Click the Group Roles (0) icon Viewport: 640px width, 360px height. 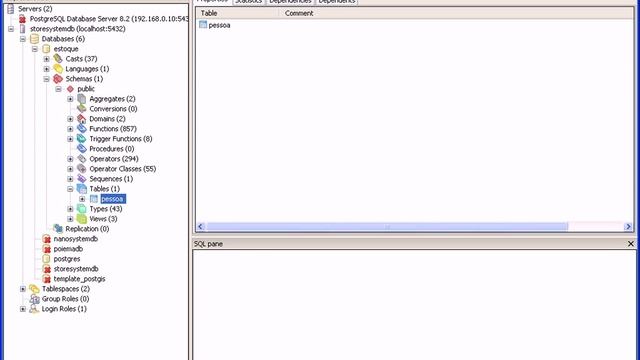click(x=34, y=299)
